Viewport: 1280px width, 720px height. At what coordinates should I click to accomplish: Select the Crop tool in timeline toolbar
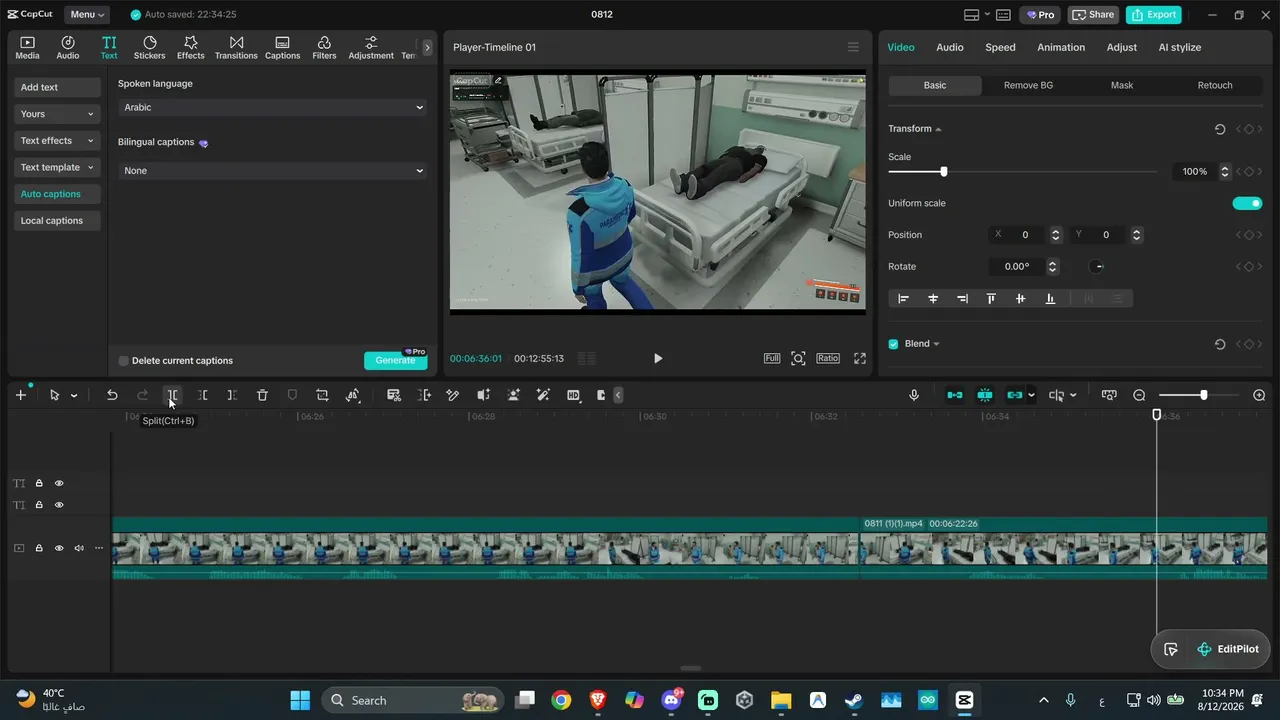tap(322, 395)
